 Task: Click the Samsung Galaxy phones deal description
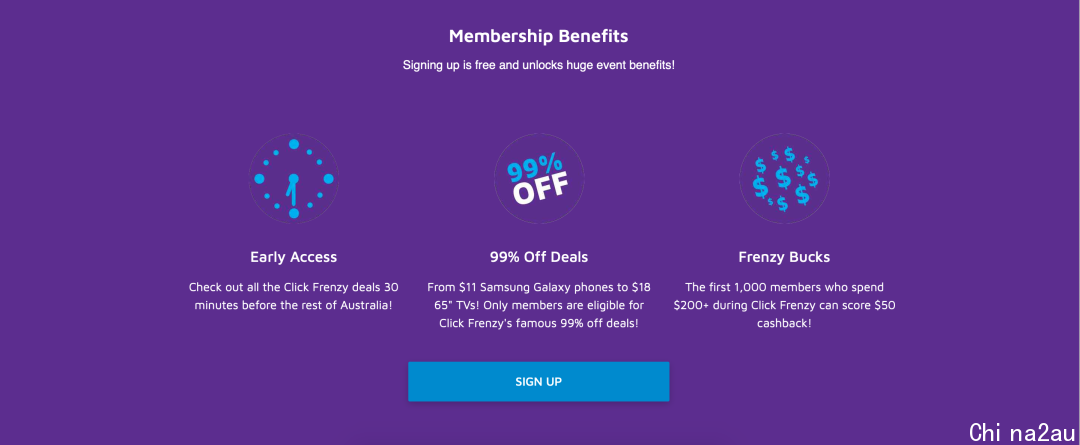[539, 304]
